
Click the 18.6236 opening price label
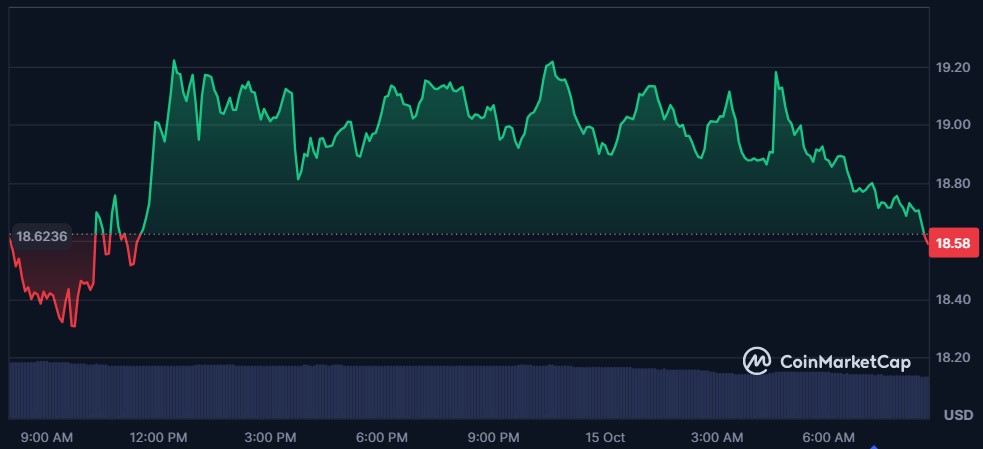coord(42,237)
